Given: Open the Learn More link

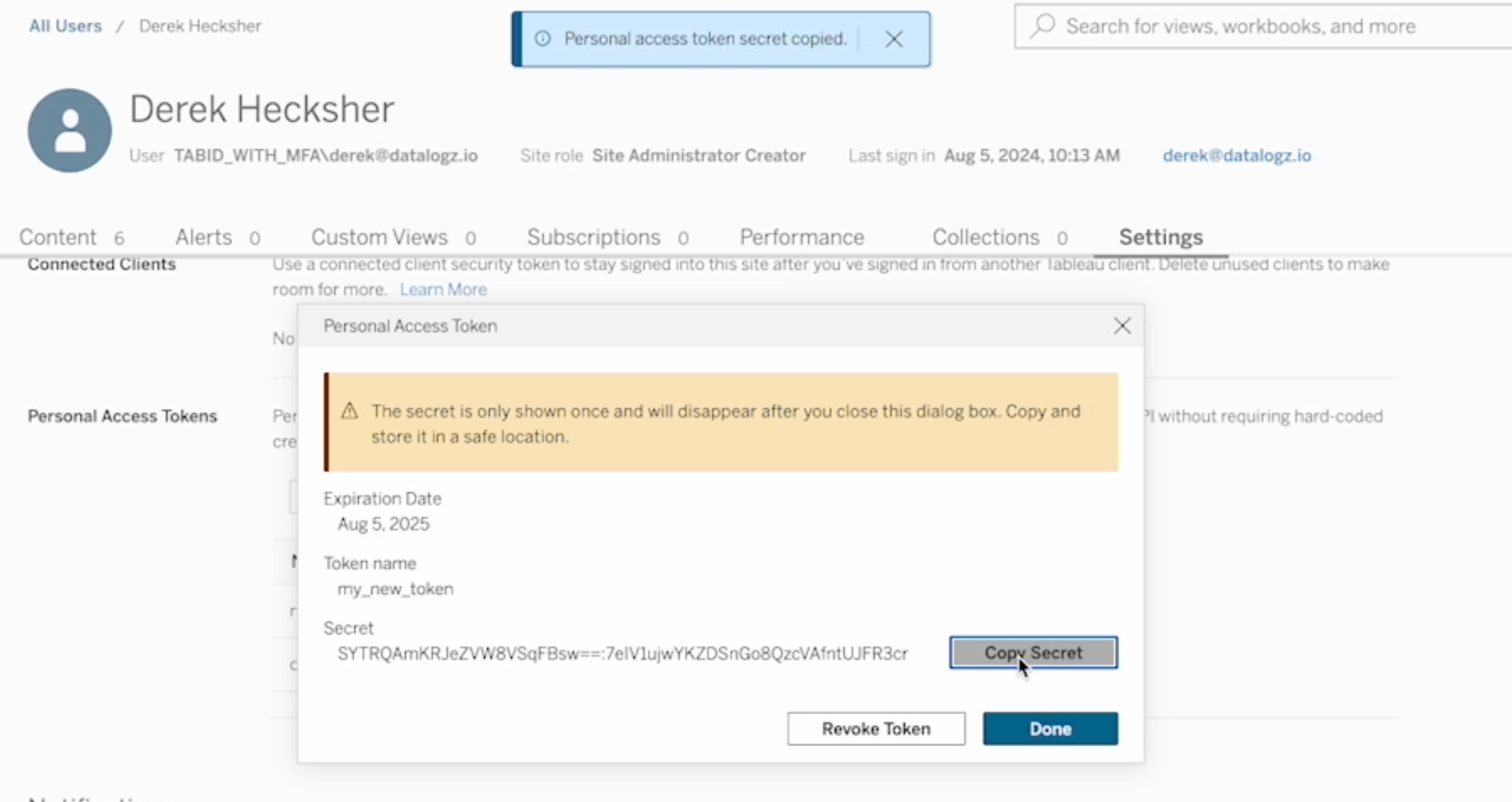Looking at the screenshot, I should pyautogui.click(x=443, y=290).
